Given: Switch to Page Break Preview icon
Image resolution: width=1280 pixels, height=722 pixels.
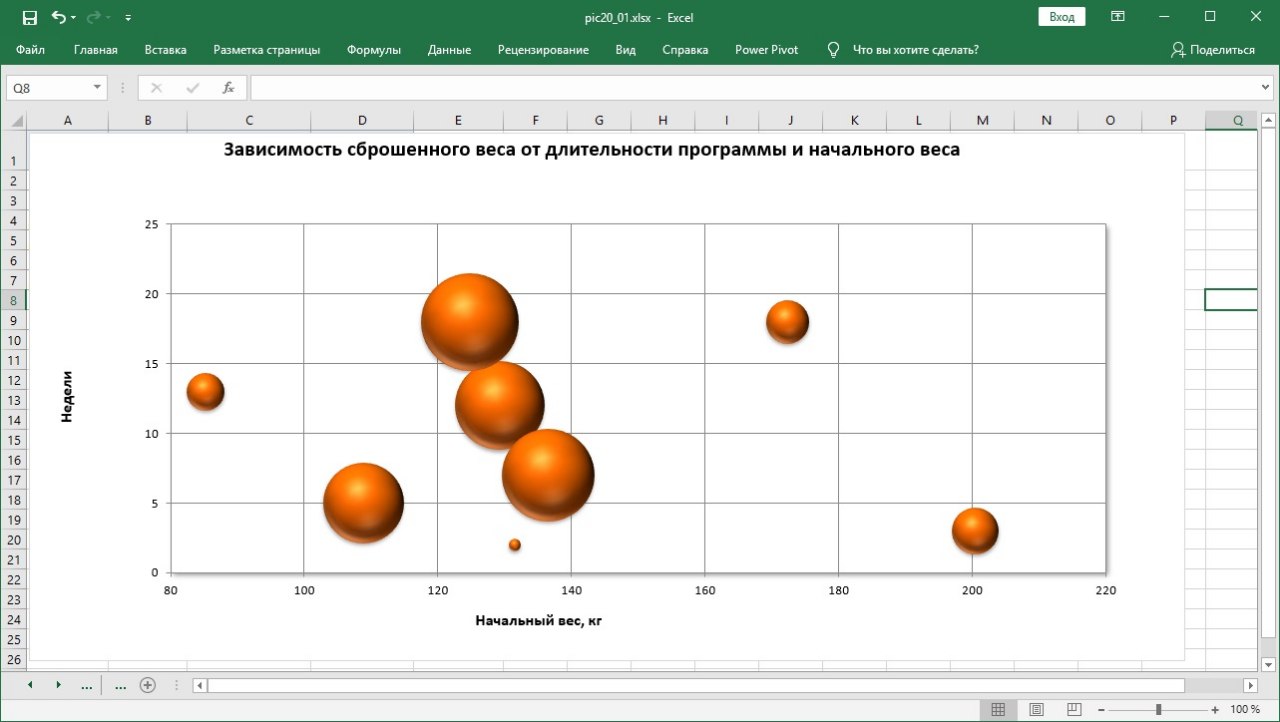Looking at the screenshot, I should (x=1074, y=709).
